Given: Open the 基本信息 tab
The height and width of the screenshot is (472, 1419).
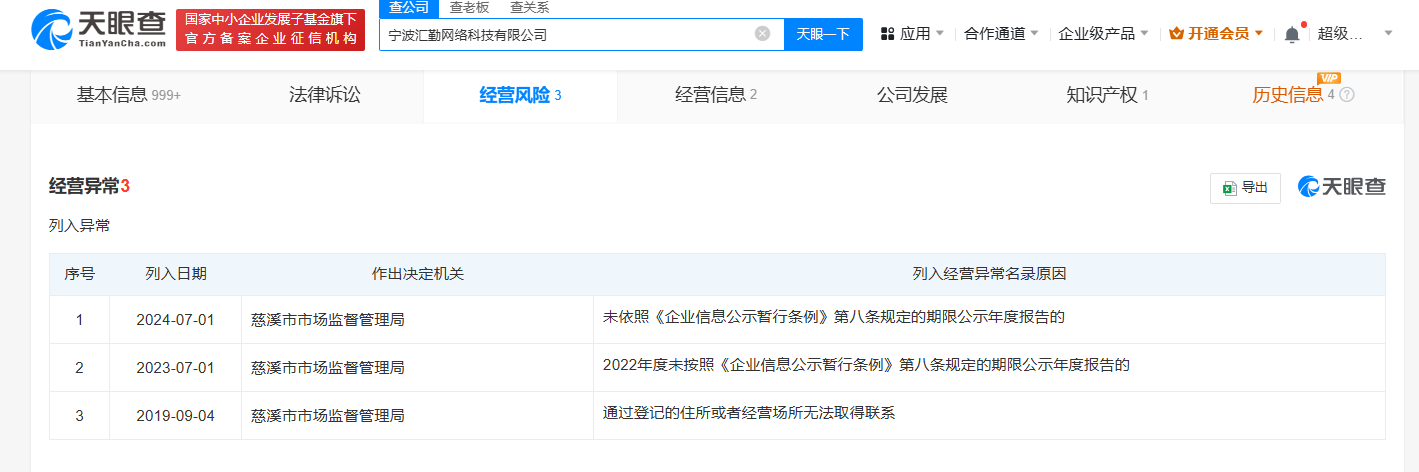Looking at the screenshot, I should (129, 96).
